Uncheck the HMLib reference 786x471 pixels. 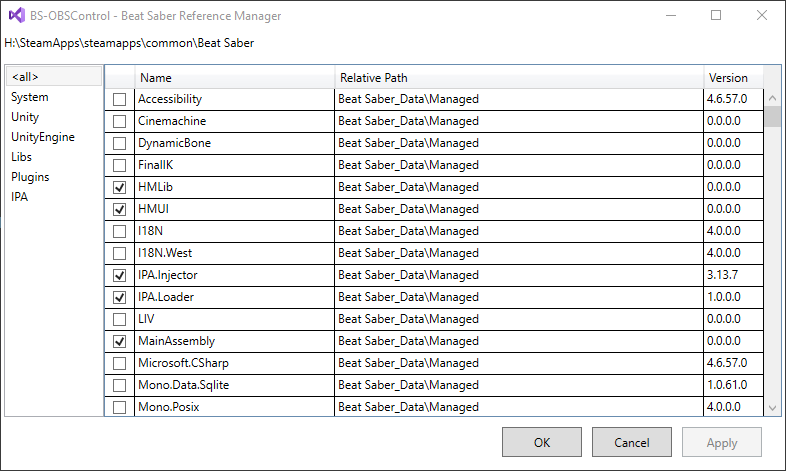119,187
